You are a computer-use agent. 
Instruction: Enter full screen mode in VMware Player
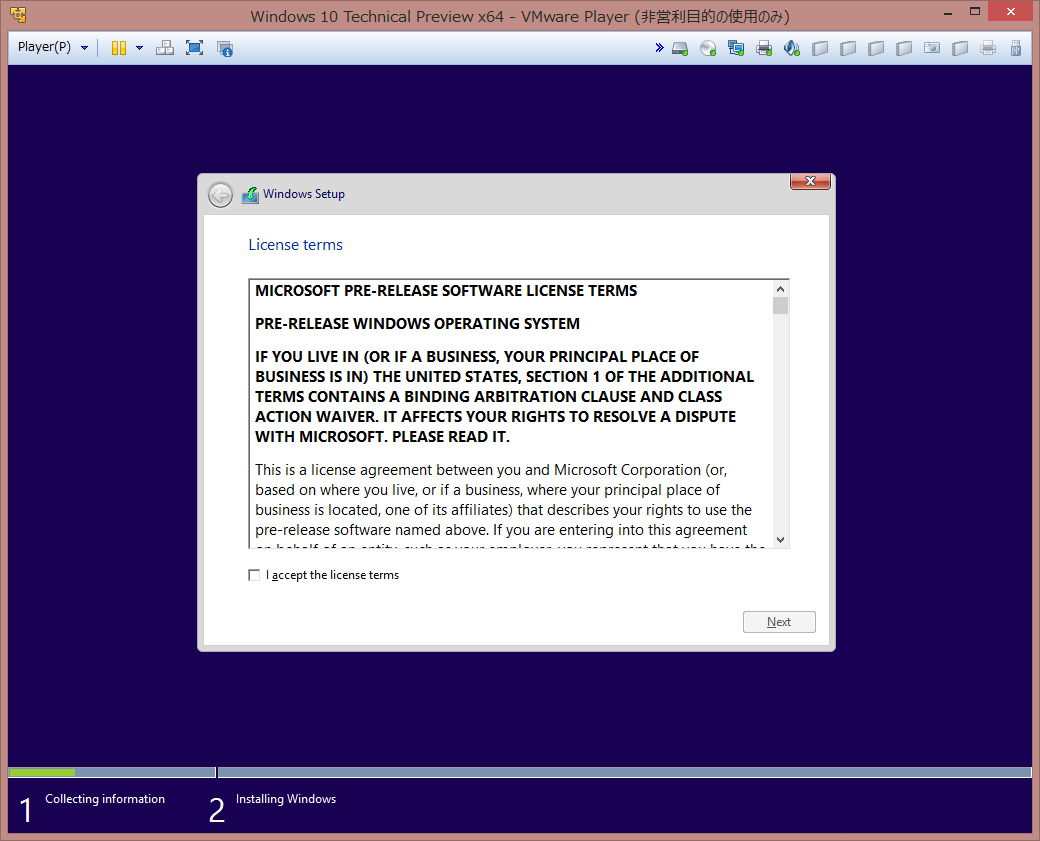[194, 48]
